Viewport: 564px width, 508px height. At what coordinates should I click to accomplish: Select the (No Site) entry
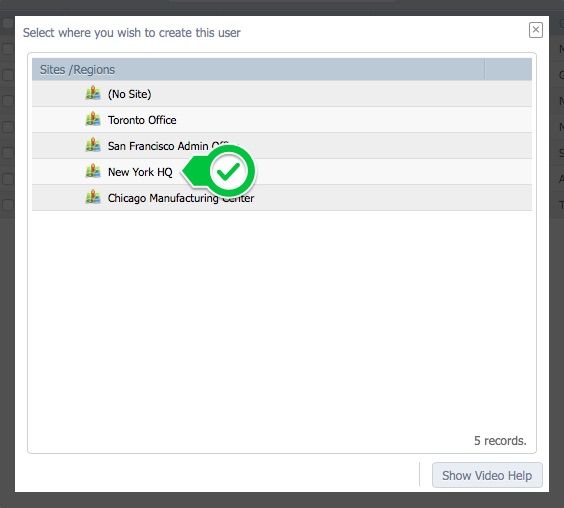[x=282, y=94]
